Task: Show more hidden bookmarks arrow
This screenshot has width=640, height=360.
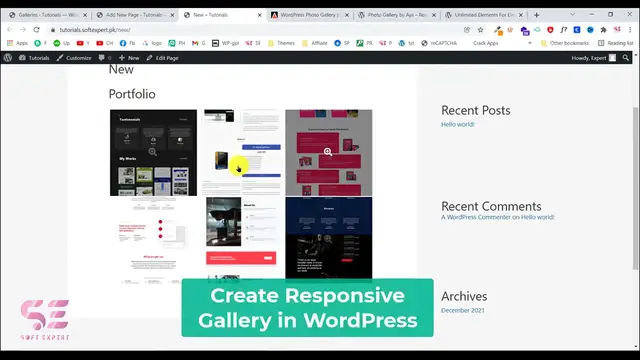Action: 530,43
